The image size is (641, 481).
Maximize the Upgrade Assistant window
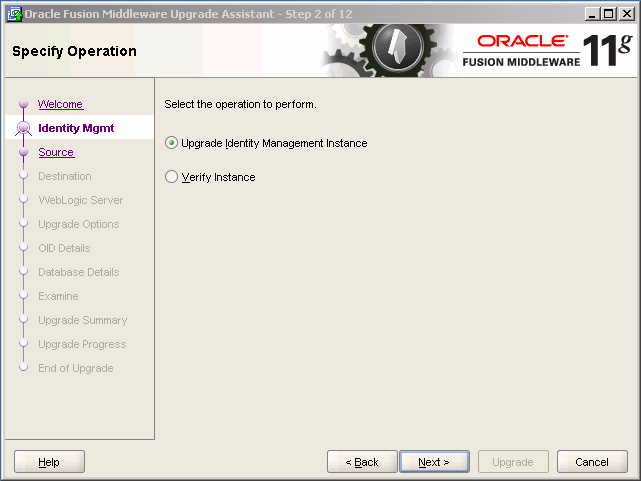coord(609,14)
